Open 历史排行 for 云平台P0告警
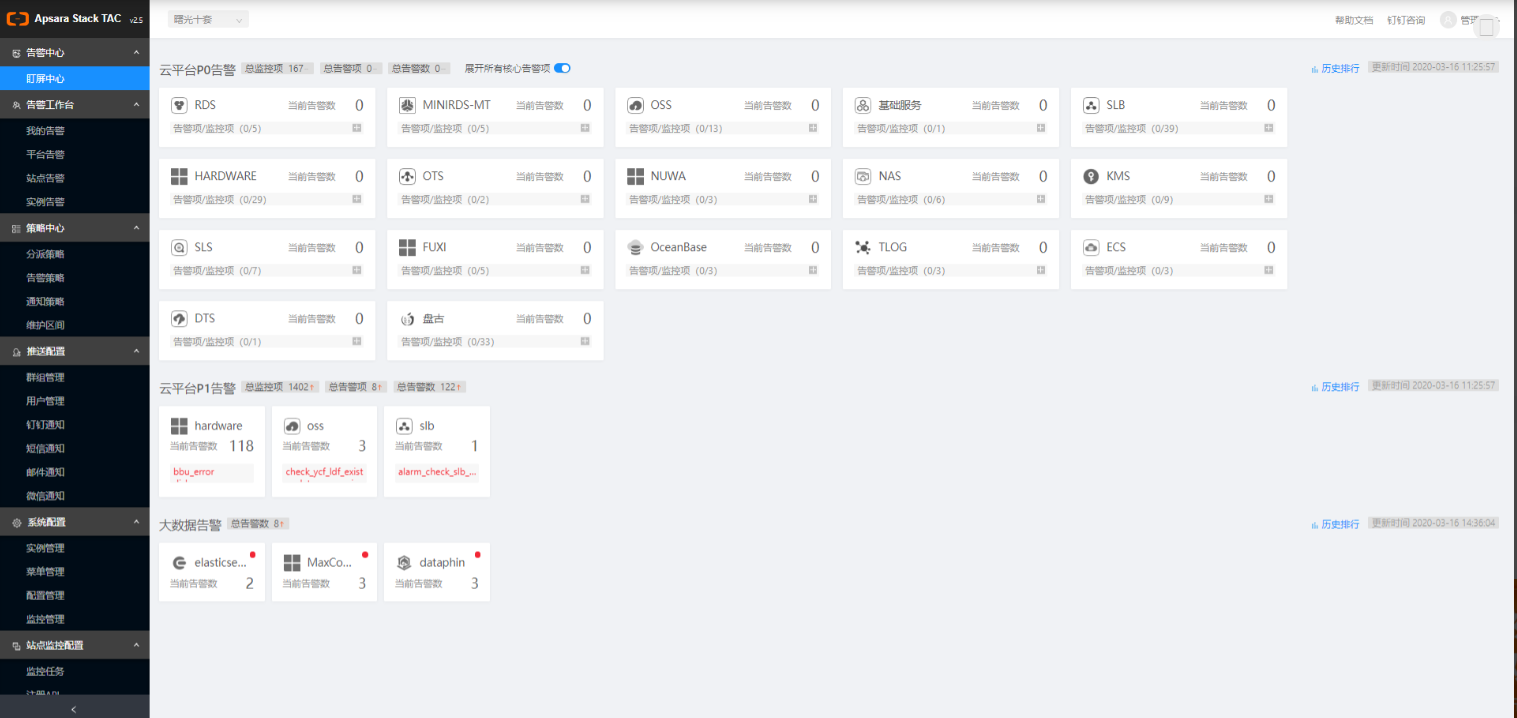This screenshot has height=718, width=1517. [x=1335, y=68]
